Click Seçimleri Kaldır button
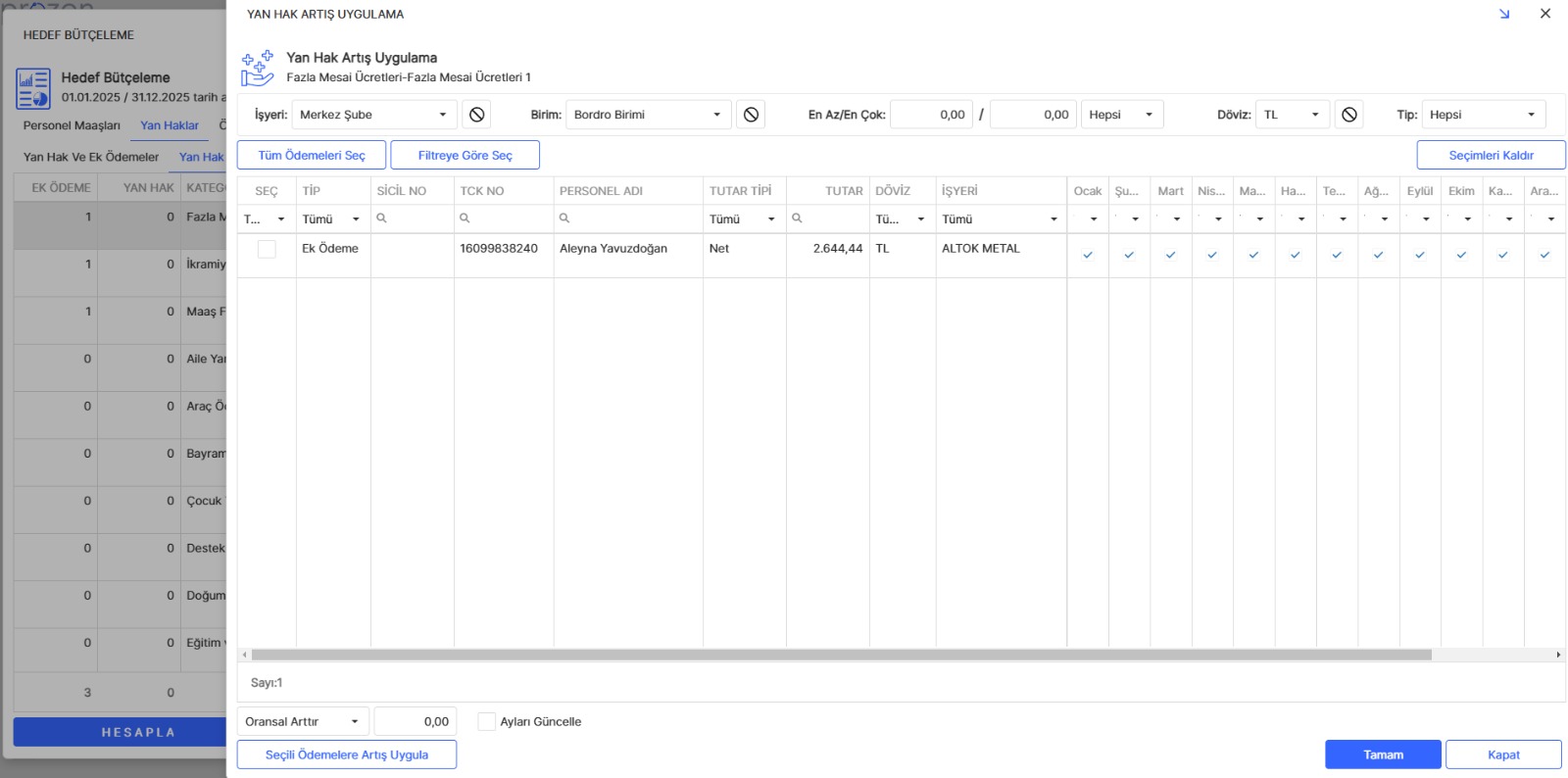1568x778 pixels. coord(1491,155)
